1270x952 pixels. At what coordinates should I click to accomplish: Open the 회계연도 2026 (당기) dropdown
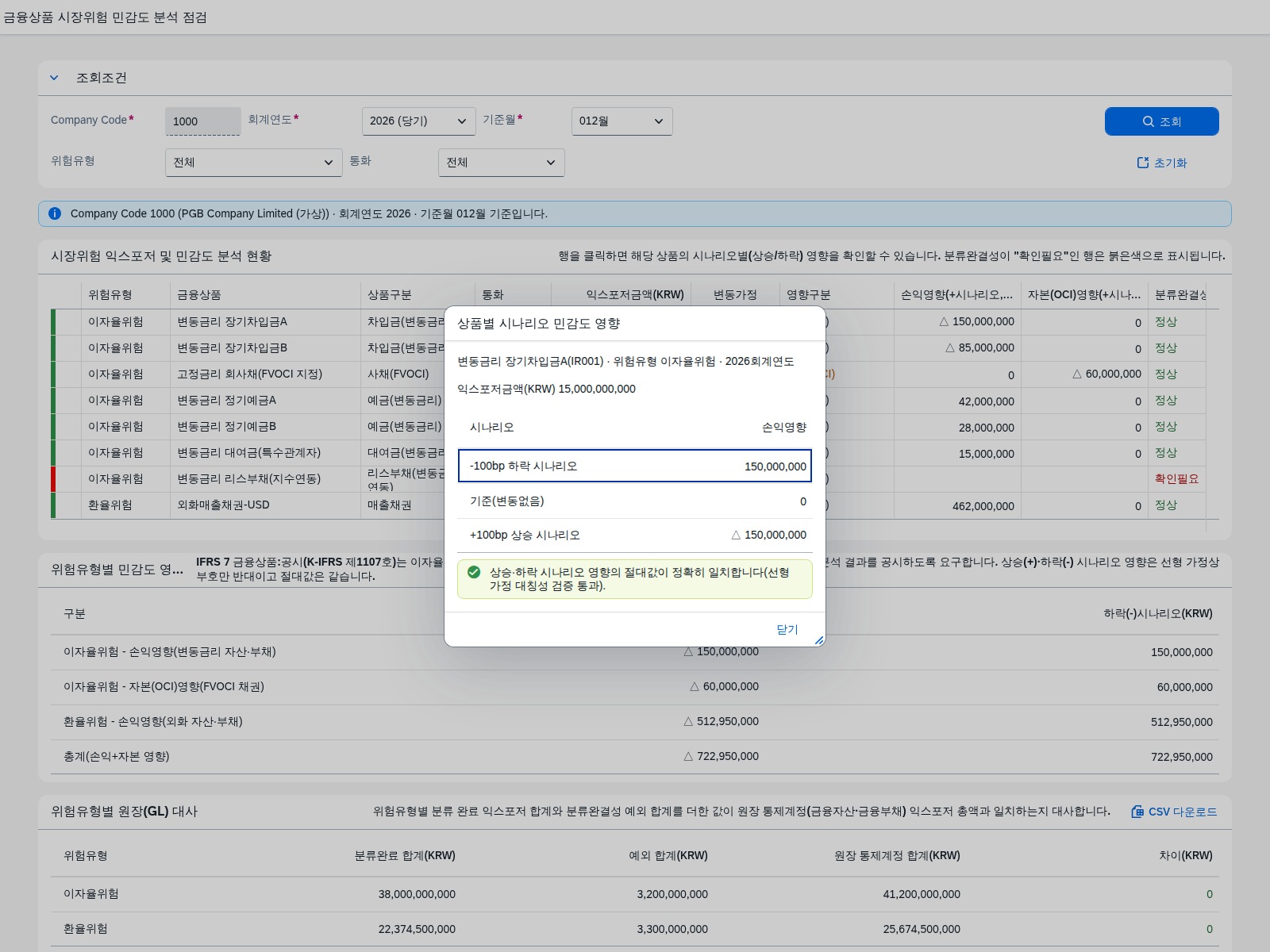(x=418, y=121)
